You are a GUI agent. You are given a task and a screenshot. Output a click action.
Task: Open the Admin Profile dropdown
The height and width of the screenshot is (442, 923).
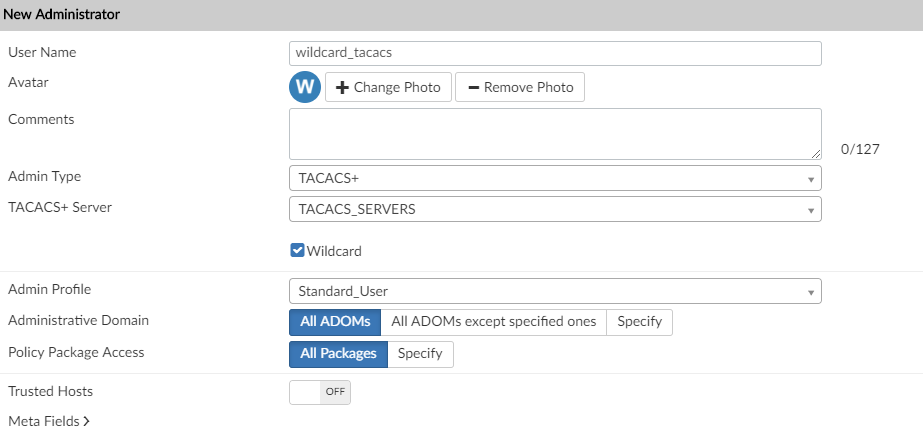(x=555, y=291)
